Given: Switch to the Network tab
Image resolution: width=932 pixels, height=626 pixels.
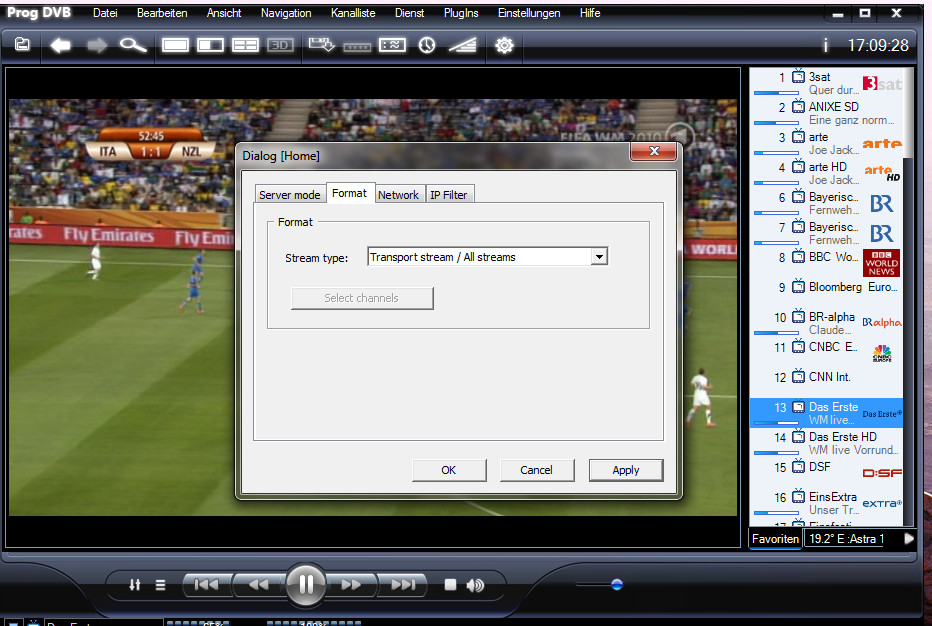Looking at the screenshot, I should 398,194.
